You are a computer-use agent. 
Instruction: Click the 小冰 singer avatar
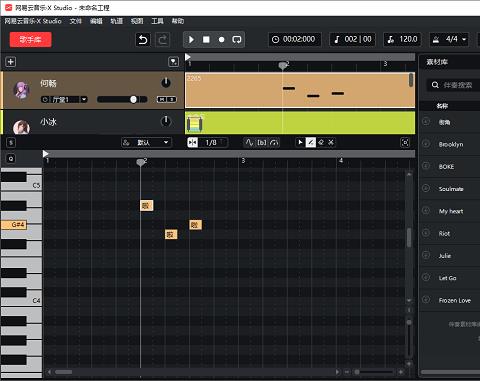(21, 127)
